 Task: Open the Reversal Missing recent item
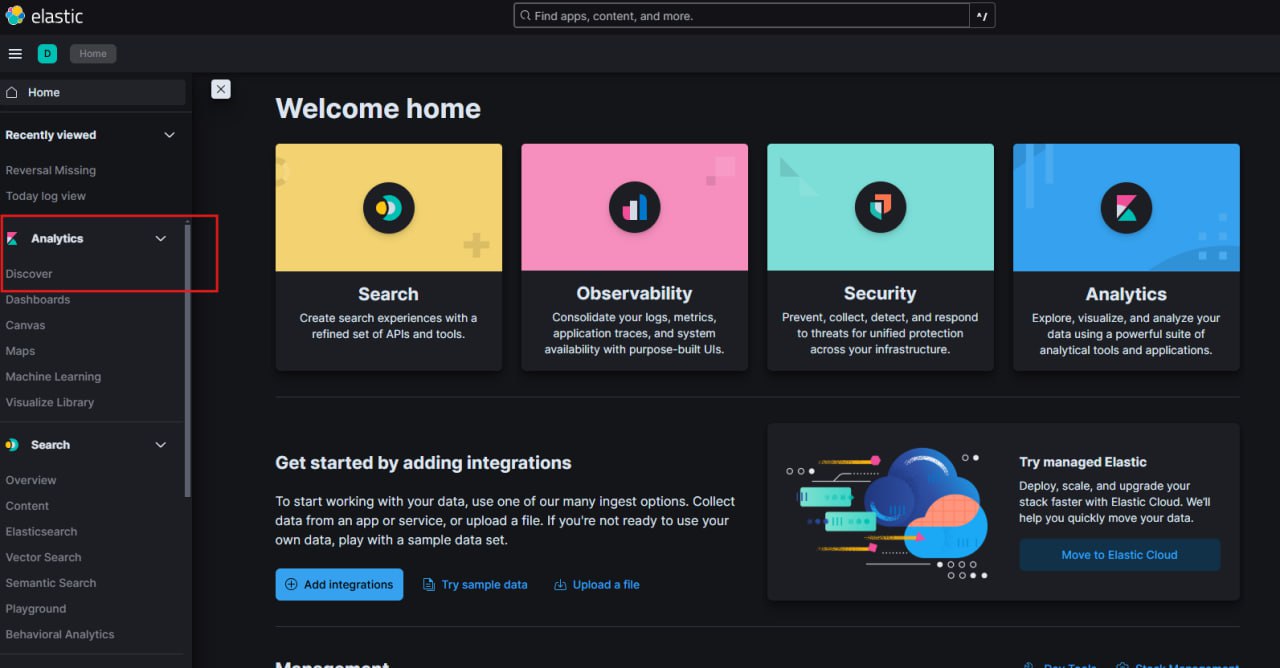51,170
